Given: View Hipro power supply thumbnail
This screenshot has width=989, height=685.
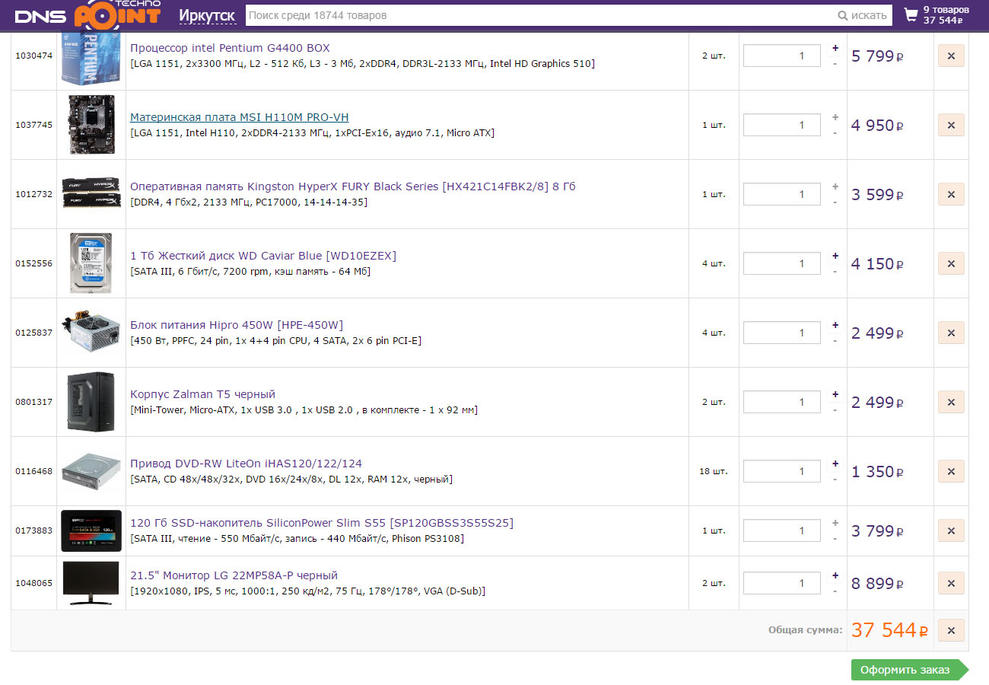Looking at the screenshot, I should tap(91, 330).
